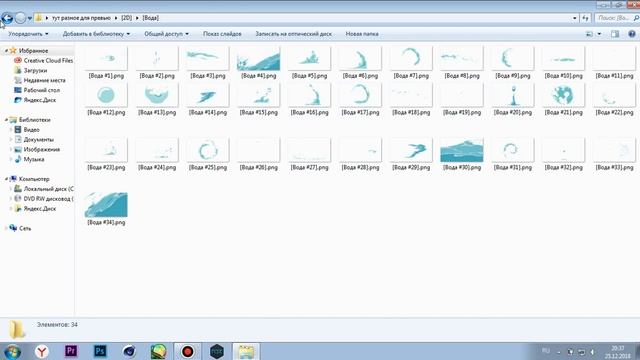Open Cinema 4D taskbar icon
The width and height of the screenshot is (640, 360).
(129, 351)
